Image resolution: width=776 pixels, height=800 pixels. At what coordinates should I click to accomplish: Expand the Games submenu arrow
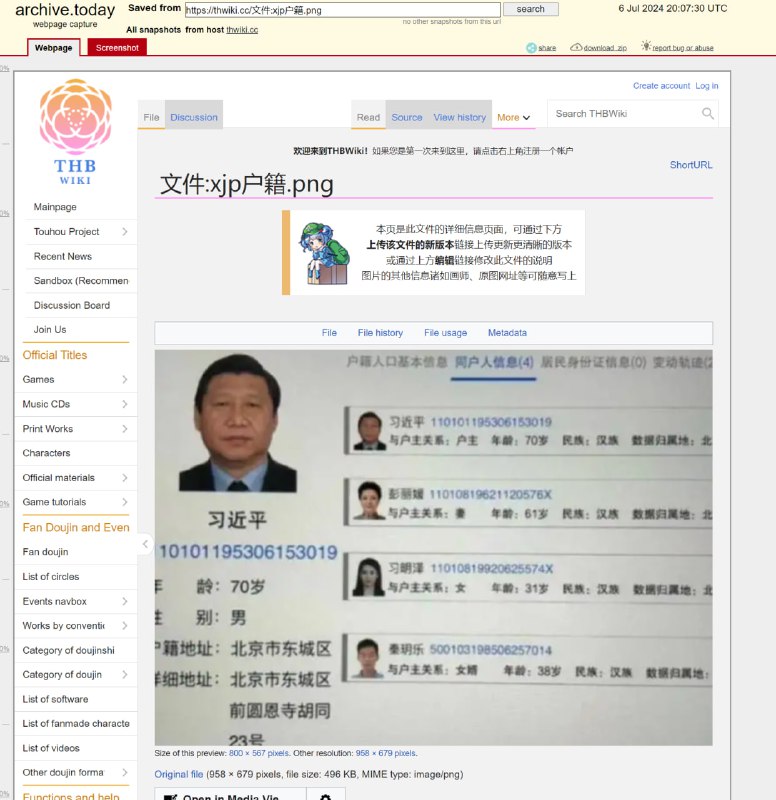pyautogui.click(x=125, y=379)
